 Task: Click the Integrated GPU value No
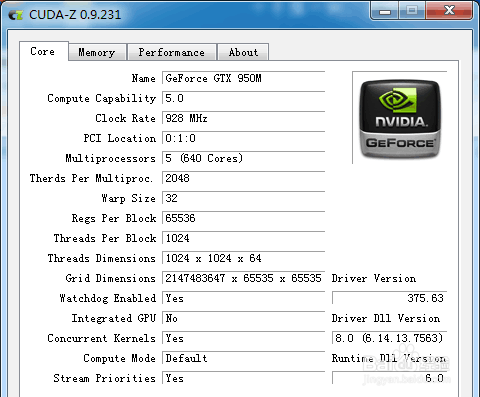coord(244,318)
